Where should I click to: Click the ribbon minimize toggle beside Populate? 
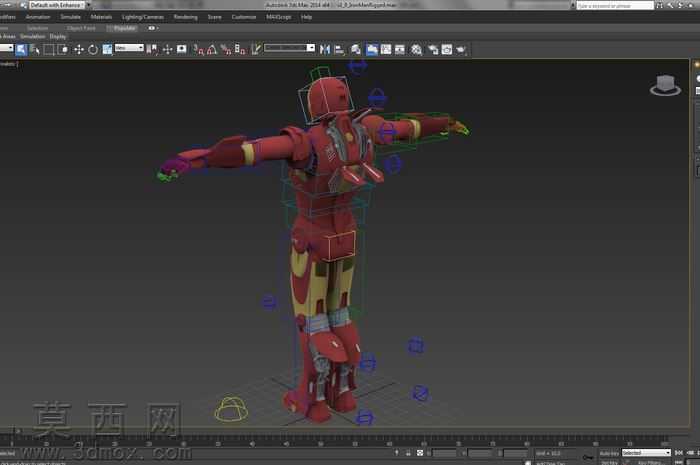pyautogui.click(x=152, y=28)
